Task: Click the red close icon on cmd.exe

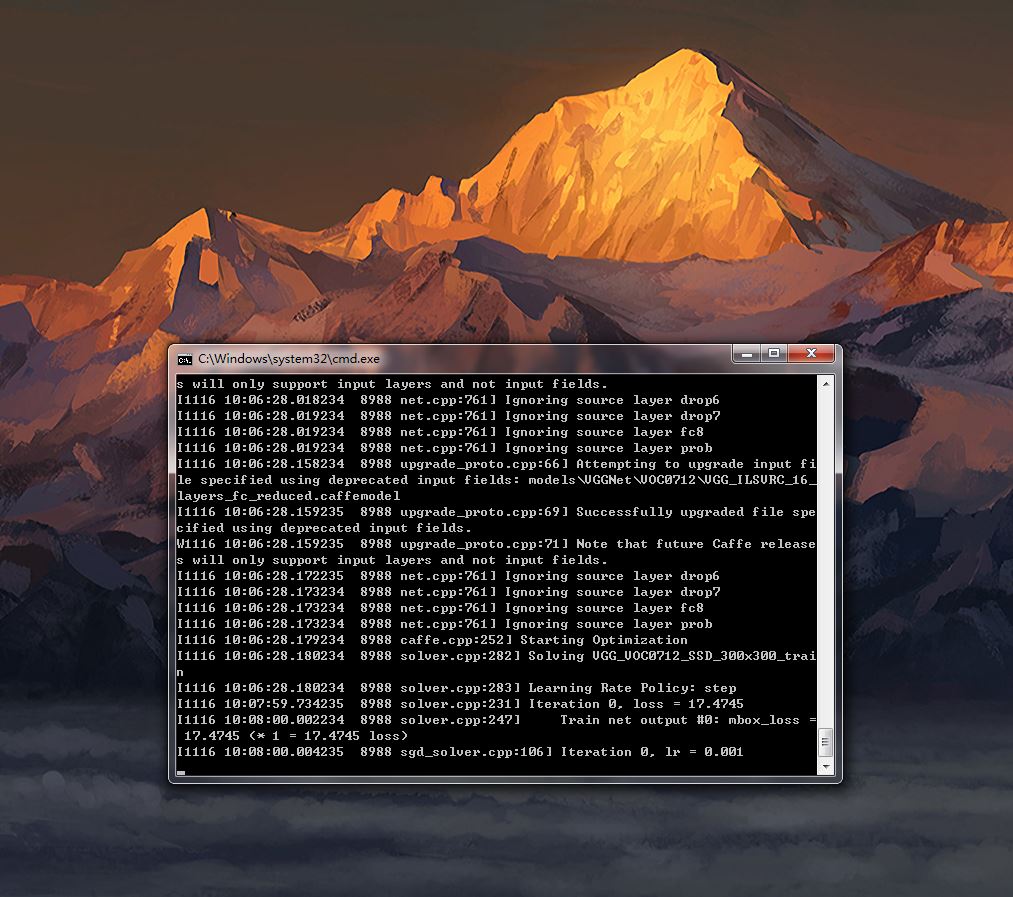Action: [x=810, y=353]
